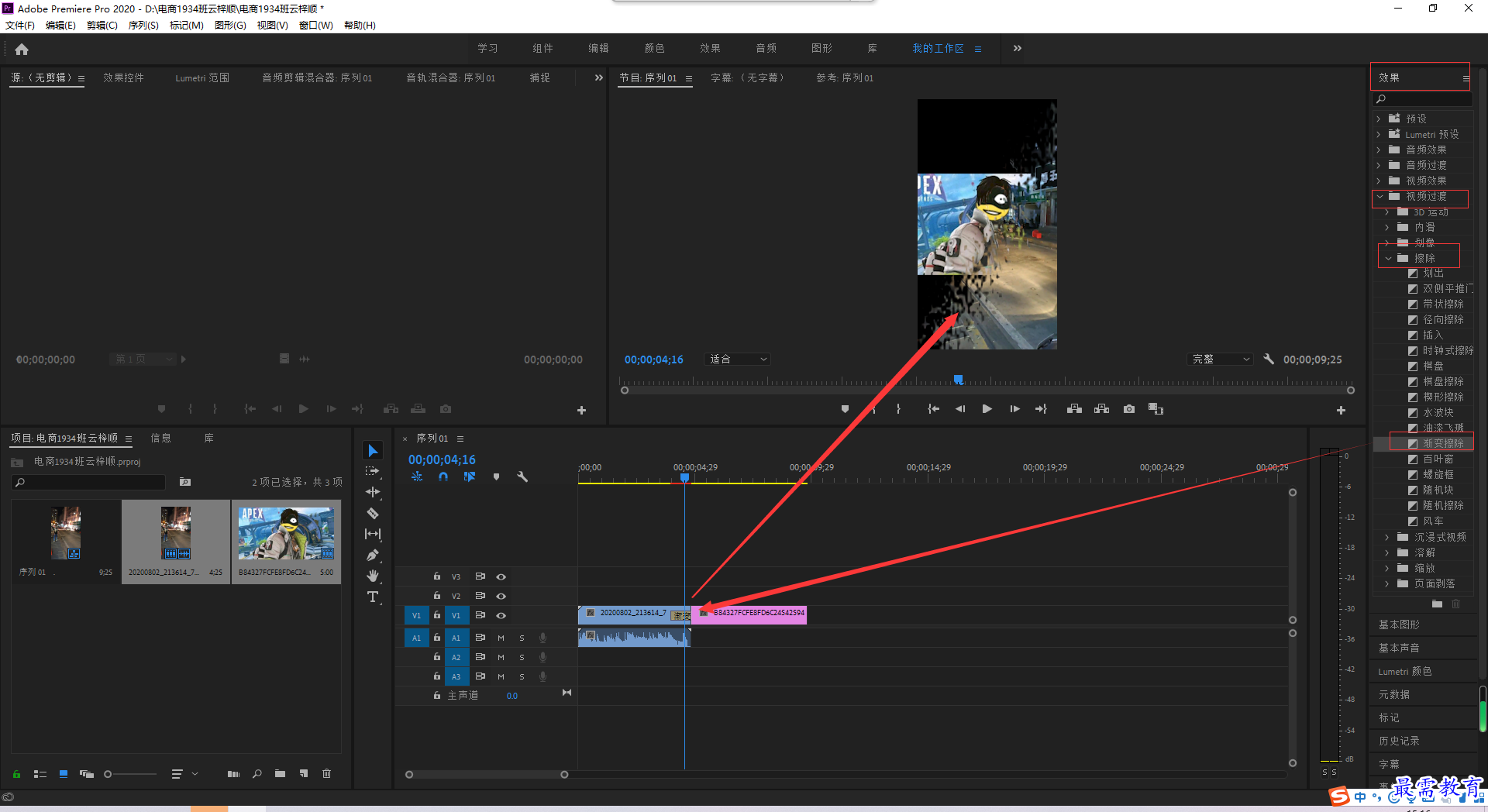
Task: Step forward one frame in program monitor
Action: tap(1014, 409)
